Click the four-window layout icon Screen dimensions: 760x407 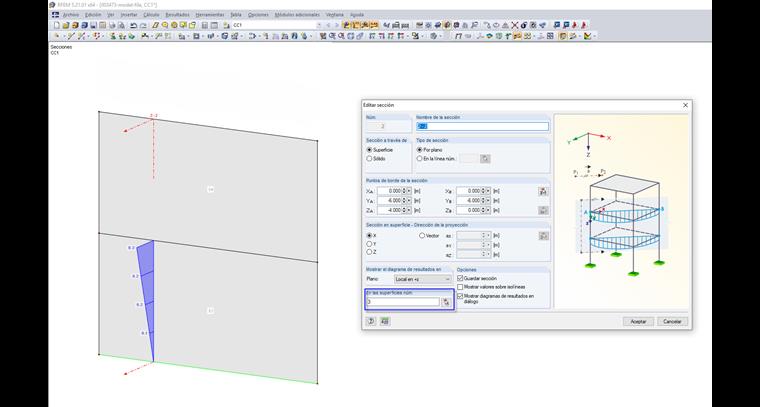(550, 36)
